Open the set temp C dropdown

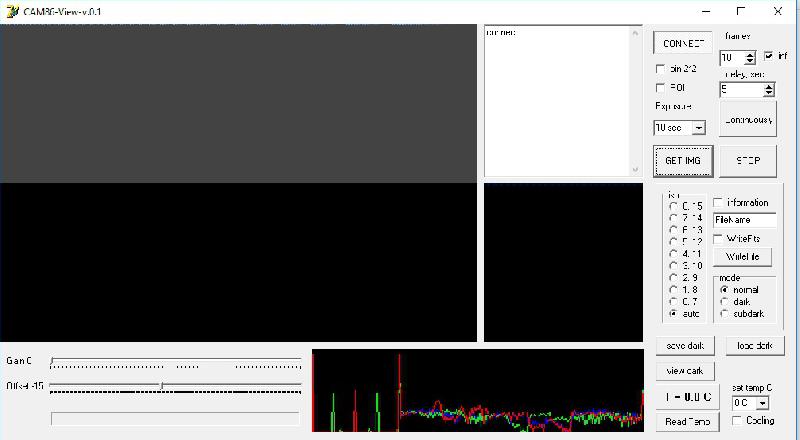click(x=762, y=403)
